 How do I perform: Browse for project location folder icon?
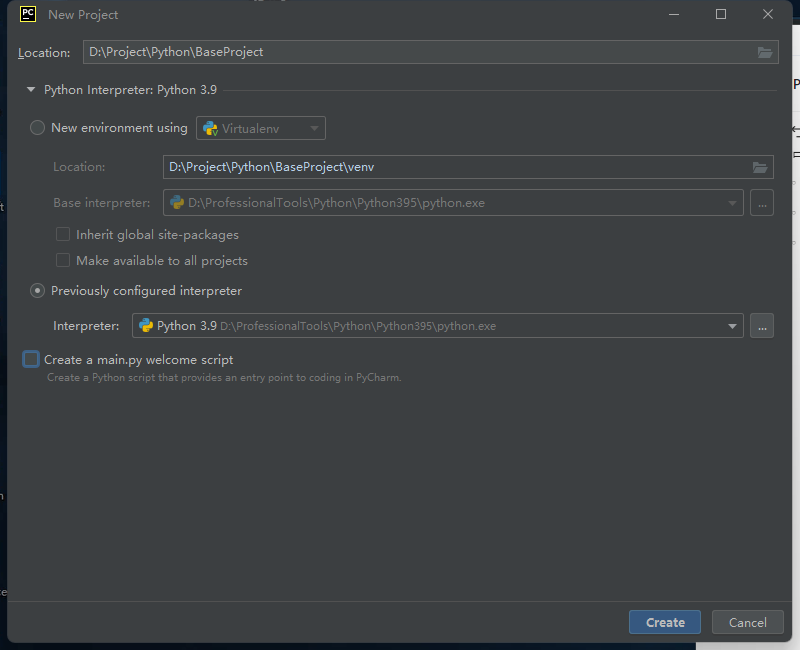pyautogui.click(x=764, y=52)
